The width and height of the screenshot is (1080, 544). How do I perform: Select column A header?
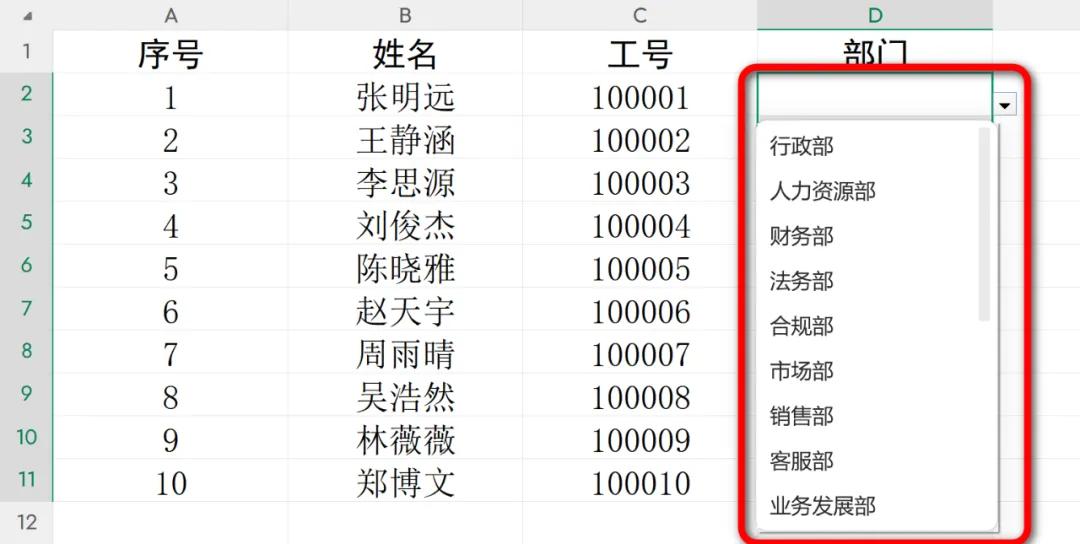pyautogui.click(x=170, y=15)
